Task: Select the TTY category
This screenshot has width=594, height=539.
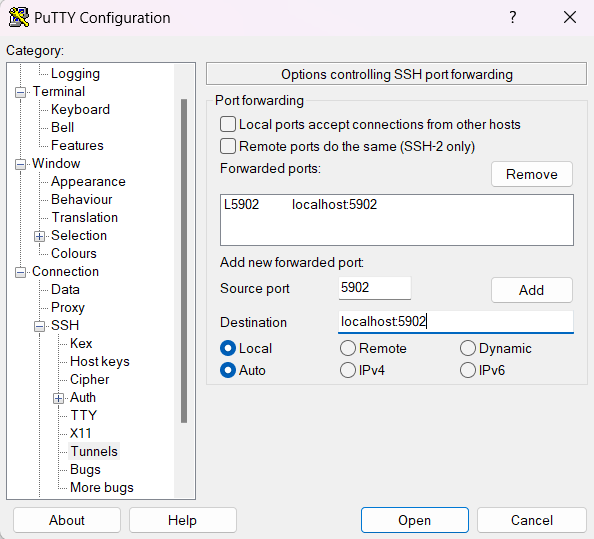Action: point(84,415)
